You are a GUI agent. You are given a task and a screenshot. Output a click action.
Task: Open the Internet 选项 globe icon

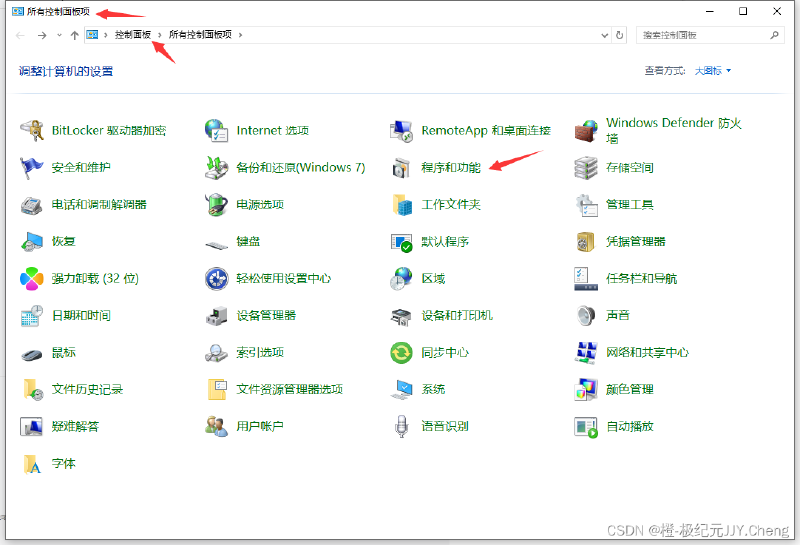(x=216, y=131)
